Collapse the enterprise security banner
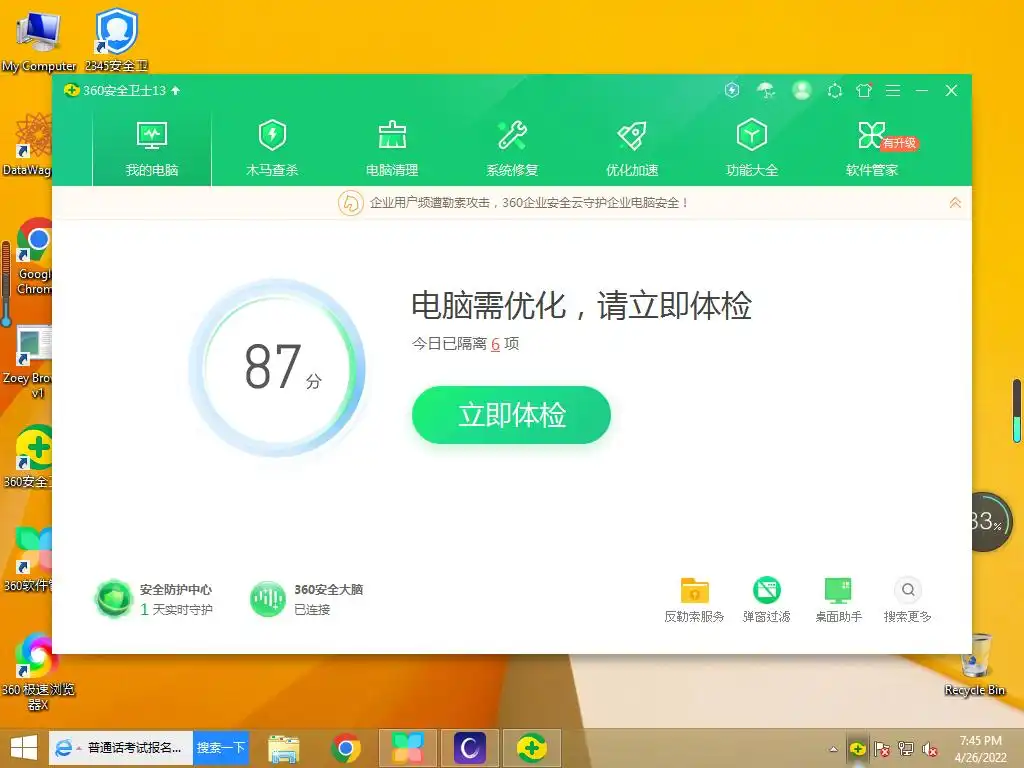The width and height of the screenshot is (1024, 768). point(955,203)
